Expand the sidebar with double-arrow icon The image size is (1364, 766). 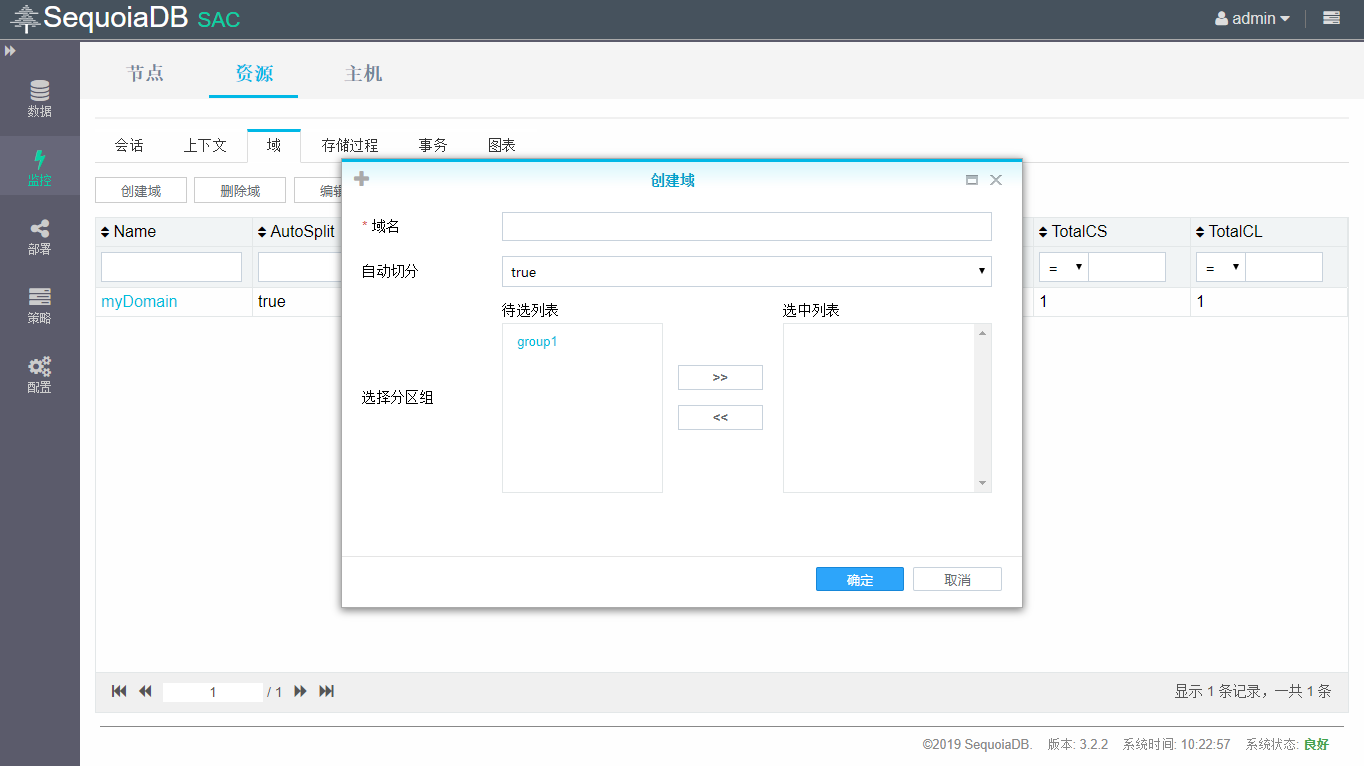pyautogui.click(x=10, y=51)
